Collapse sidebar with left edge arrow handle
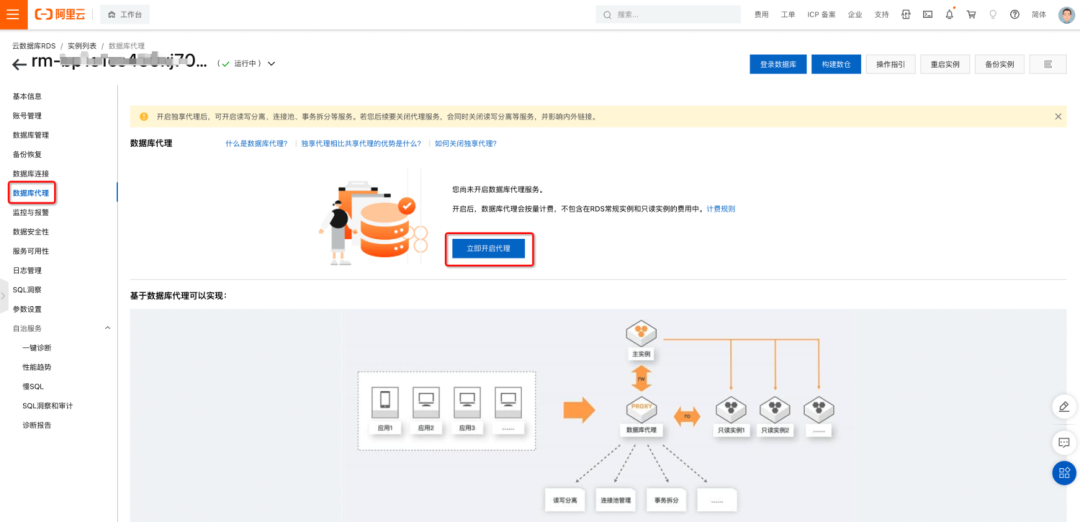The height and width of the screenshot is (522, 1080). point(3,296)
